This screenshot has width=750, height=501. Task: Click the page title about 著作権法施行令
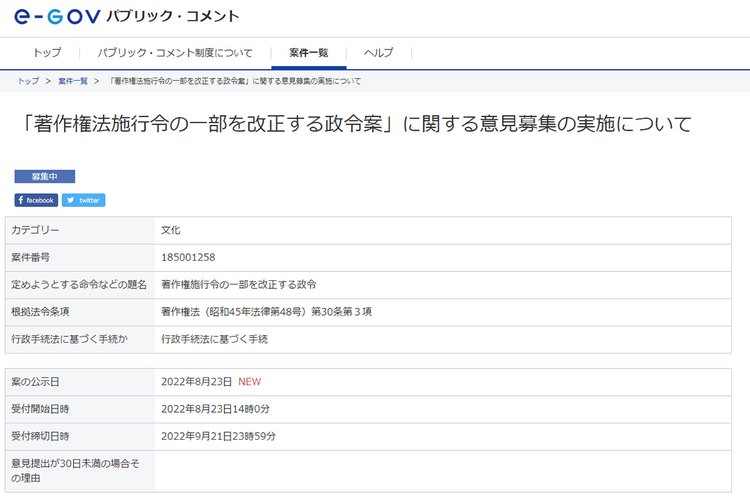pyautogui.click(x=356, y=125)
